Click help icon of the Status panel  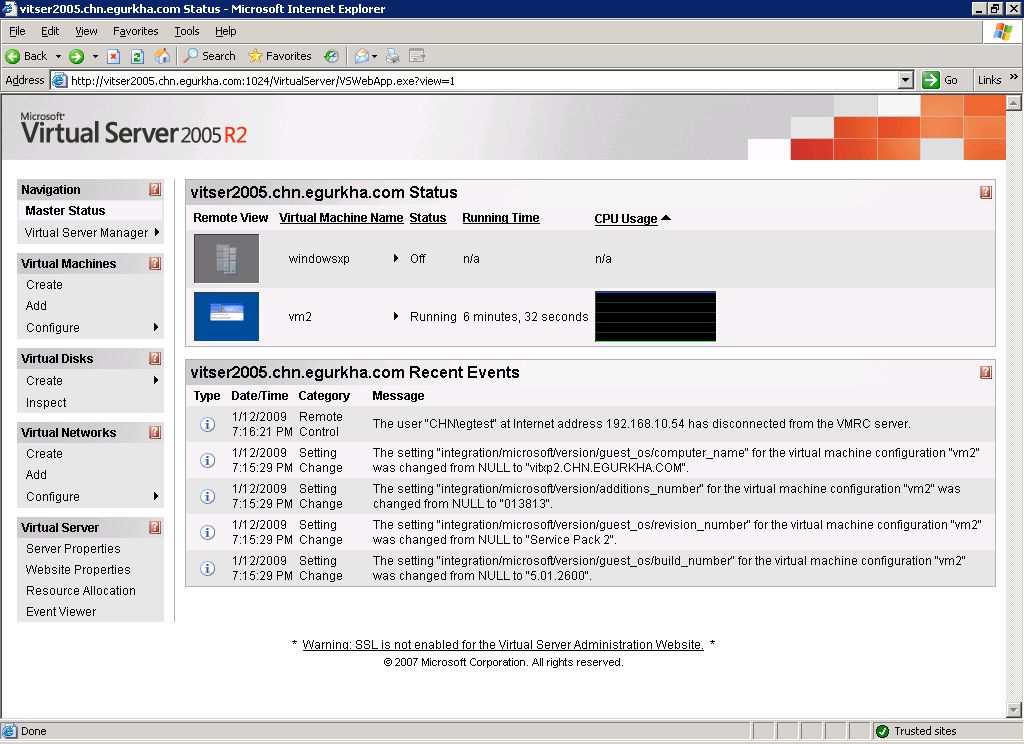click(986, 192)
